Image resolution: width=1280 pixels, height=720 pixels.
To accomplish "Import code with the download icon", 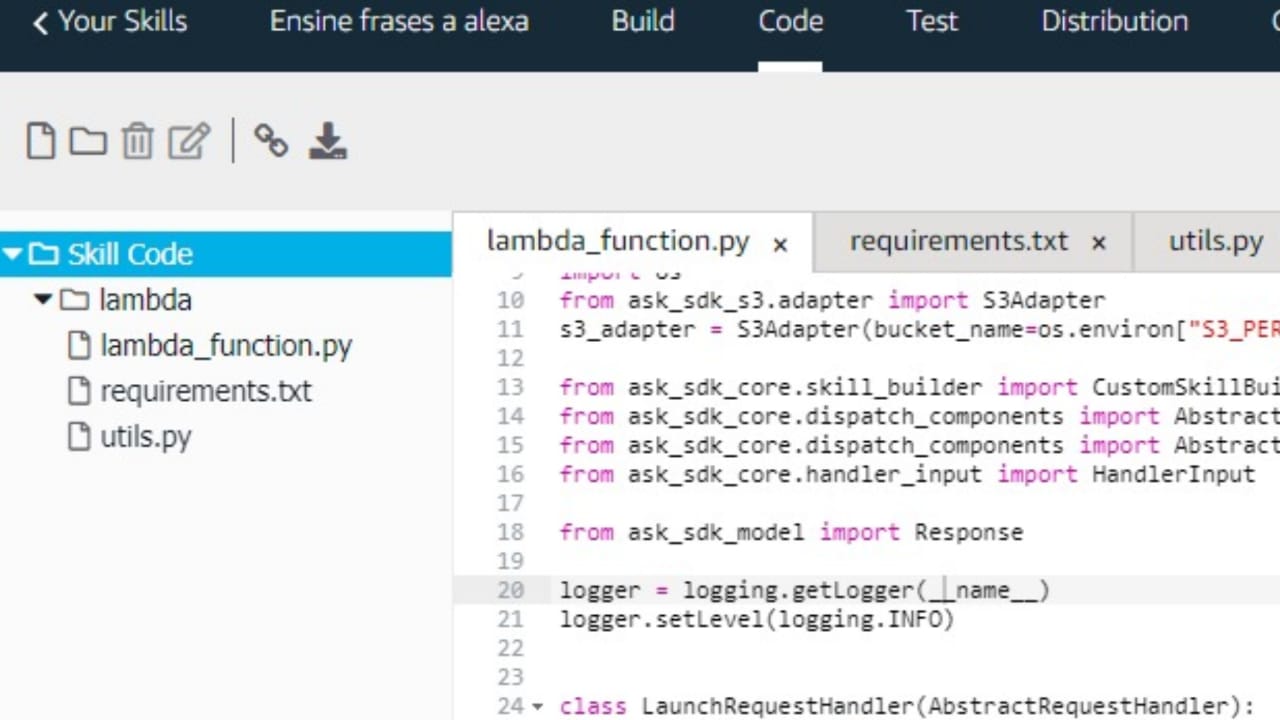I will click(x=328, y=140).
